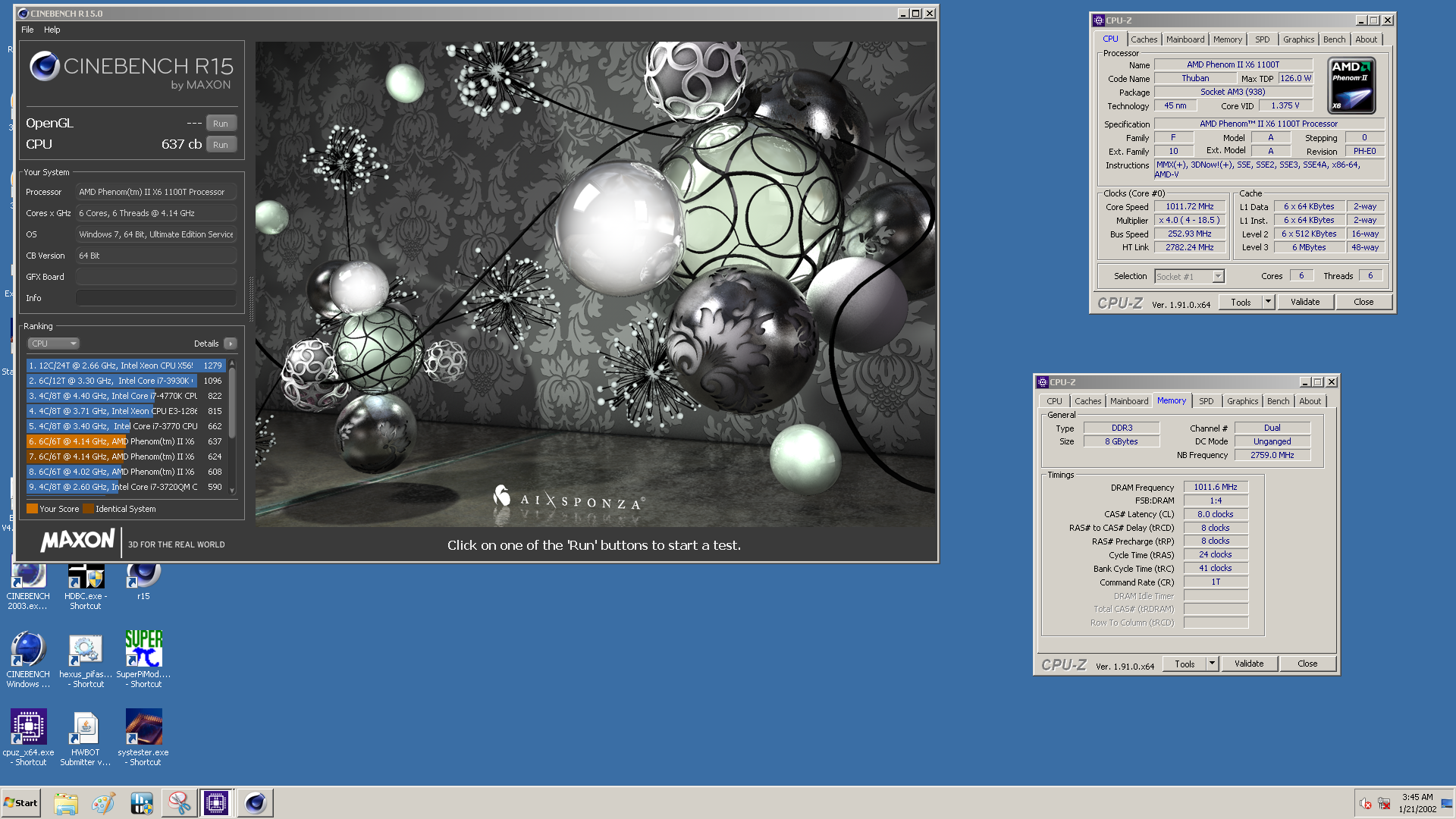Click the GFX Board field in Cinebench
The height and width of the screenshot is (819, 1456).
pyautogui.click(x=156, y=277)
